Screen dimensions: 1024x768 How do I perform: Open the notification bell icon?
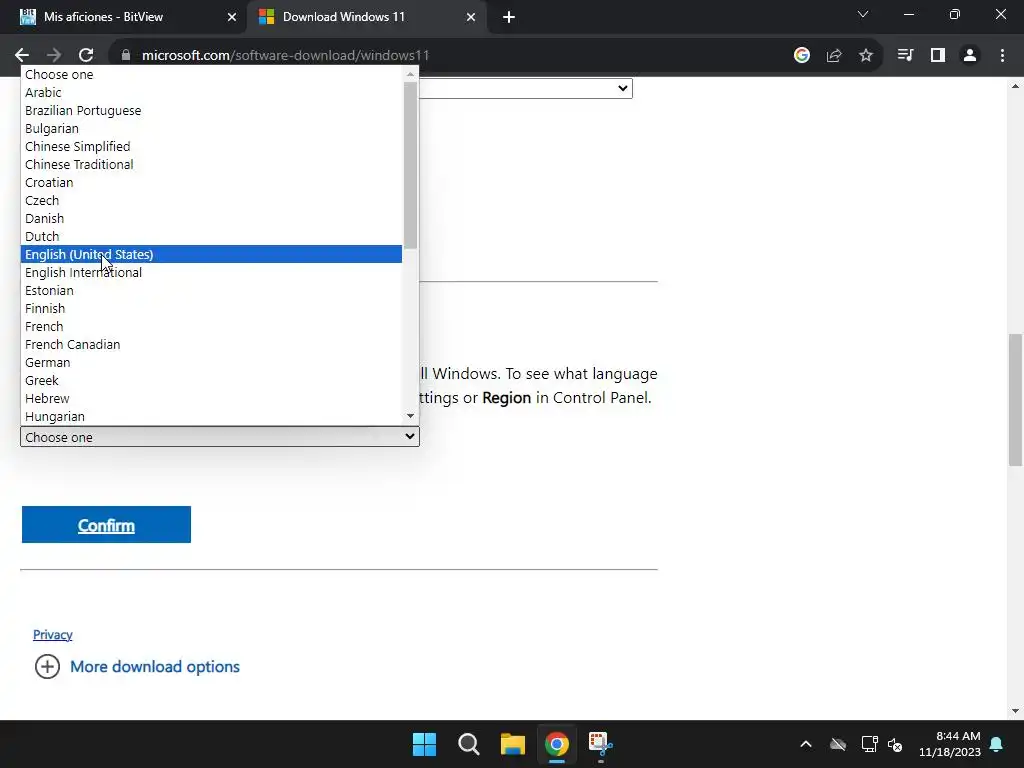click(x=997, y=744)
